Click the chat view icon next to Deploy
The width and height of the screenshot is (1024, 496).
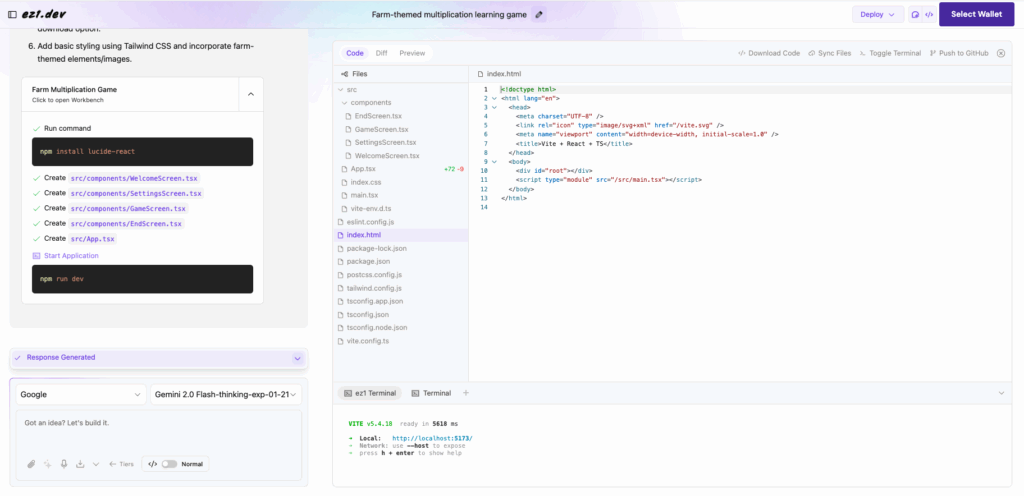[915, 15]
